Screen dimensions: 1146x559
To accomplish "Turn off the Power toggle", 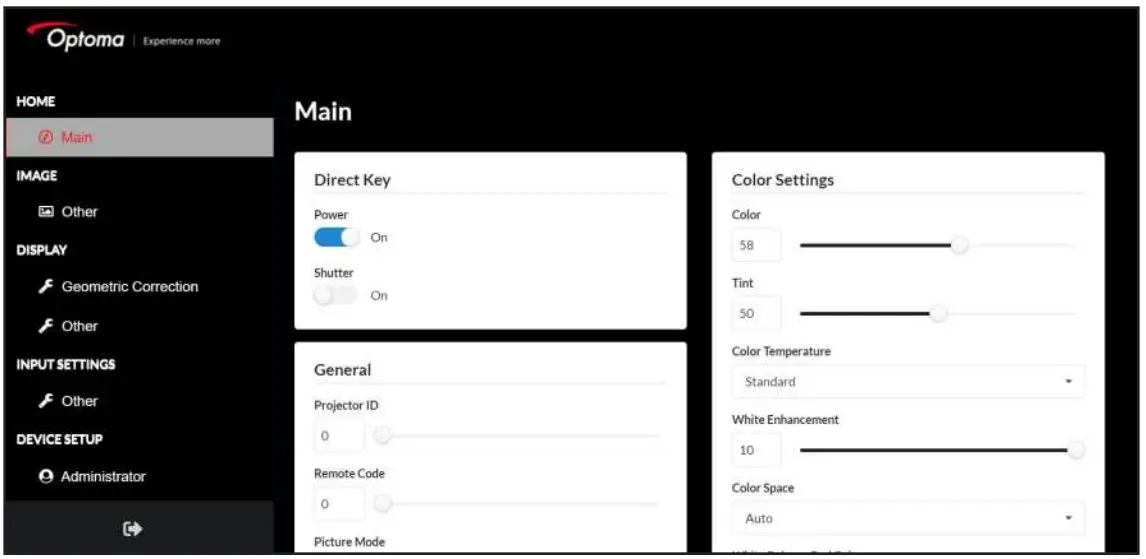I will (337, 237).
